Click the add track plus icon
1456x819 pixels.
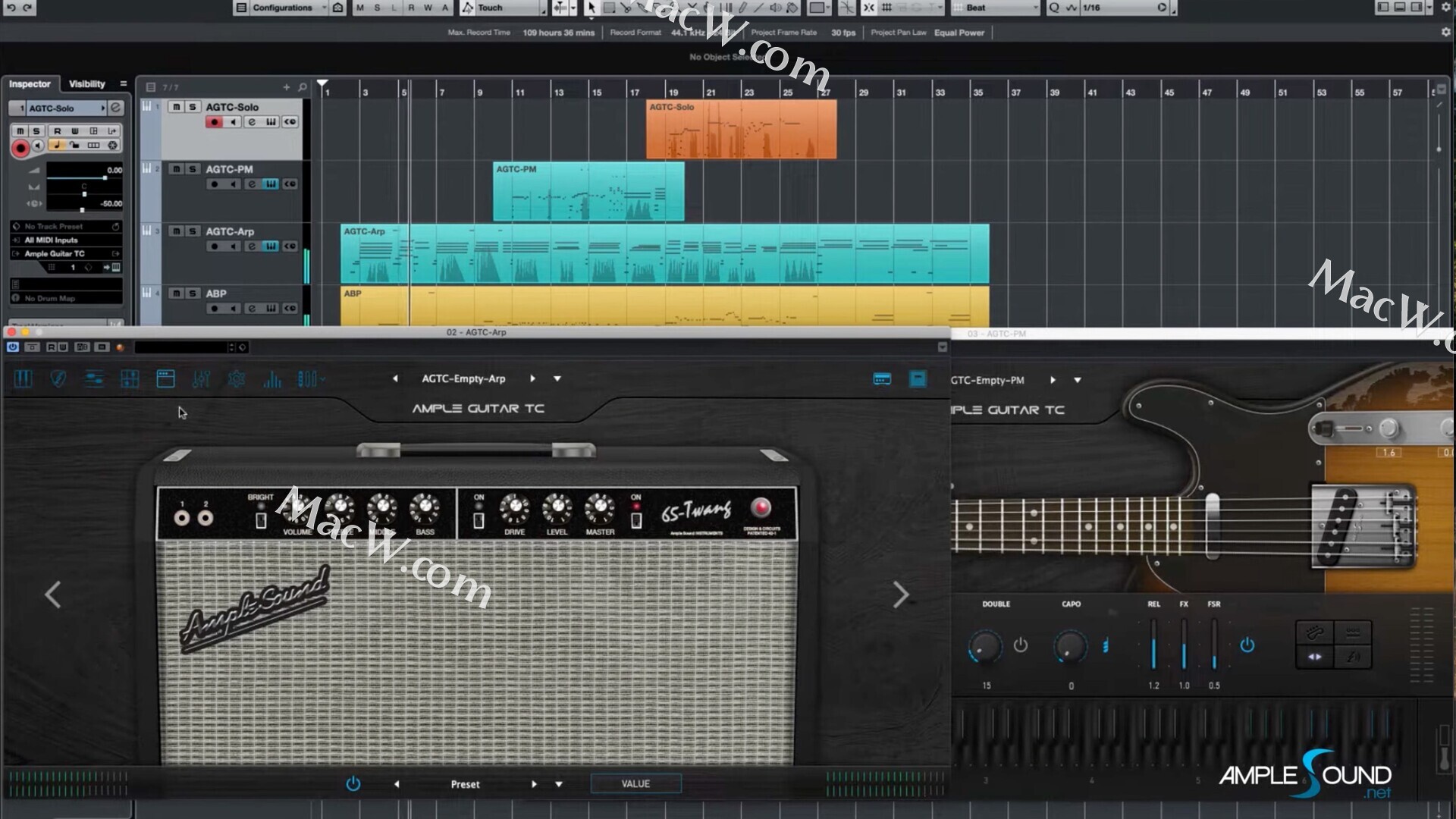287,87
